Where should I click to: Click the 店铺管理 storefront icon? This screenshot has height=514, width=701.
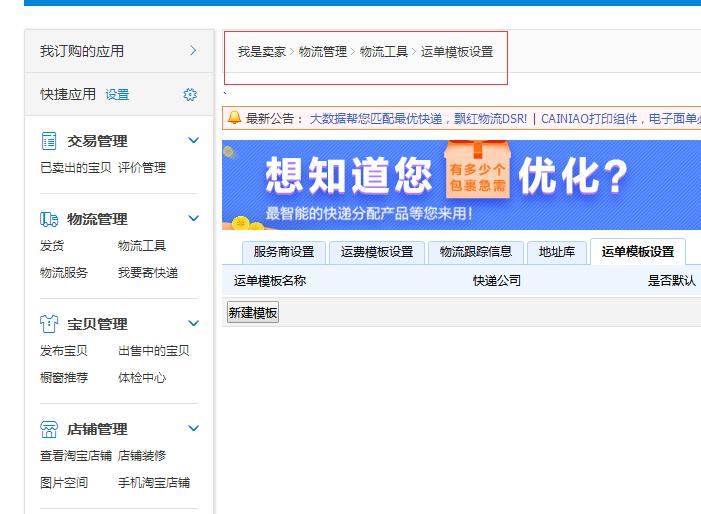pyautogui.click(x=49, y=429)
